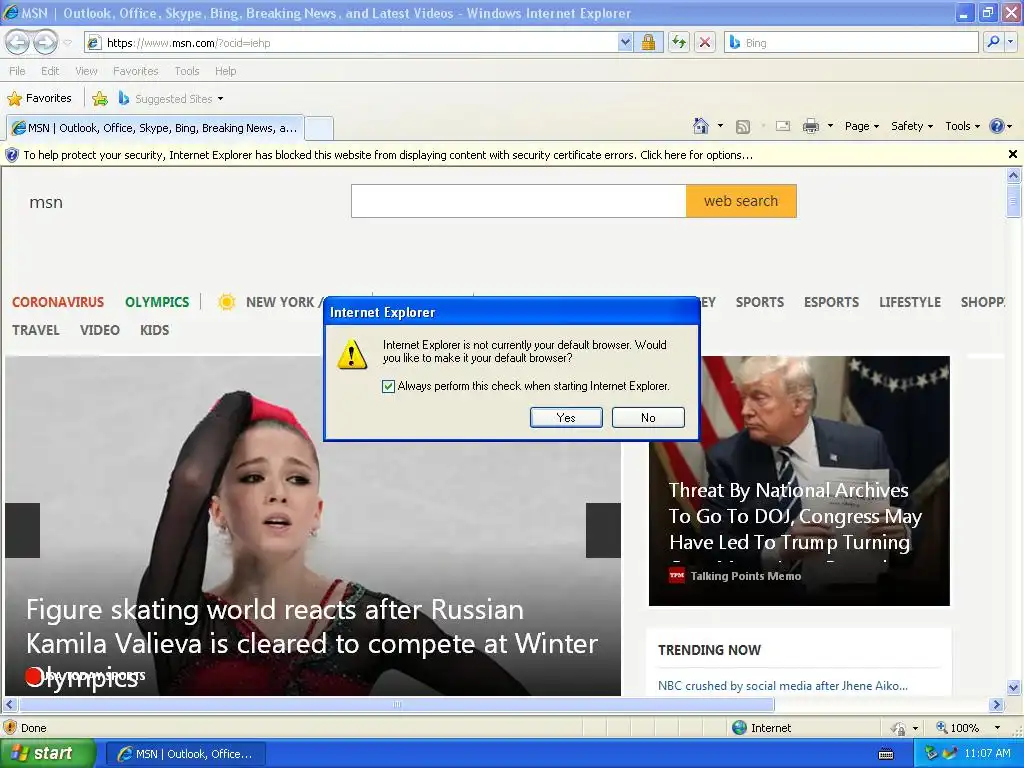Open the VIDEO section link
The width and height of the screenshot is (1024, 768).
click(100, 330)
